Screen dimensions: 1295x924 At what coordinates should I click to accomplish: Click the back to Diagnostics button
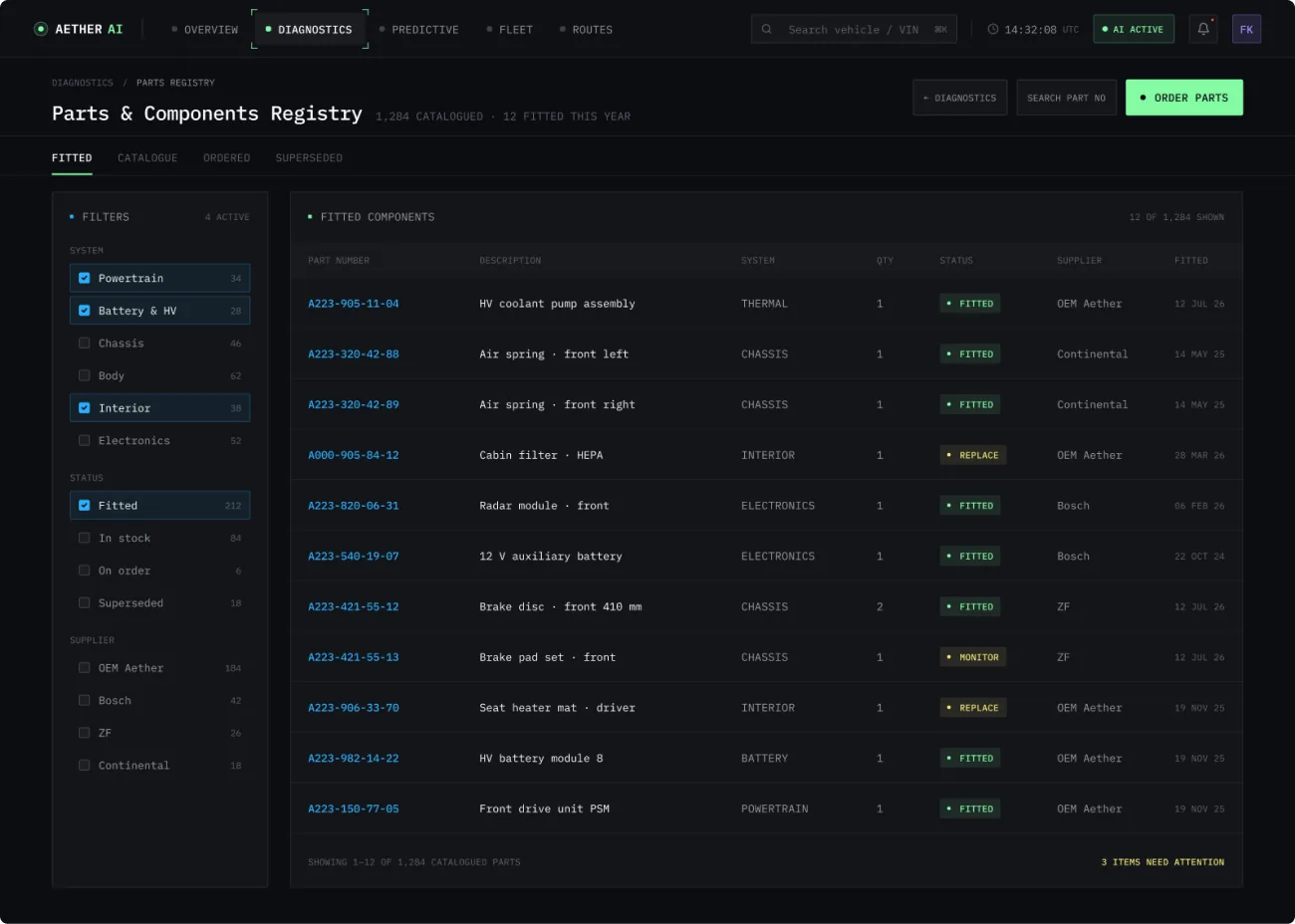click(x=960, y=98)
